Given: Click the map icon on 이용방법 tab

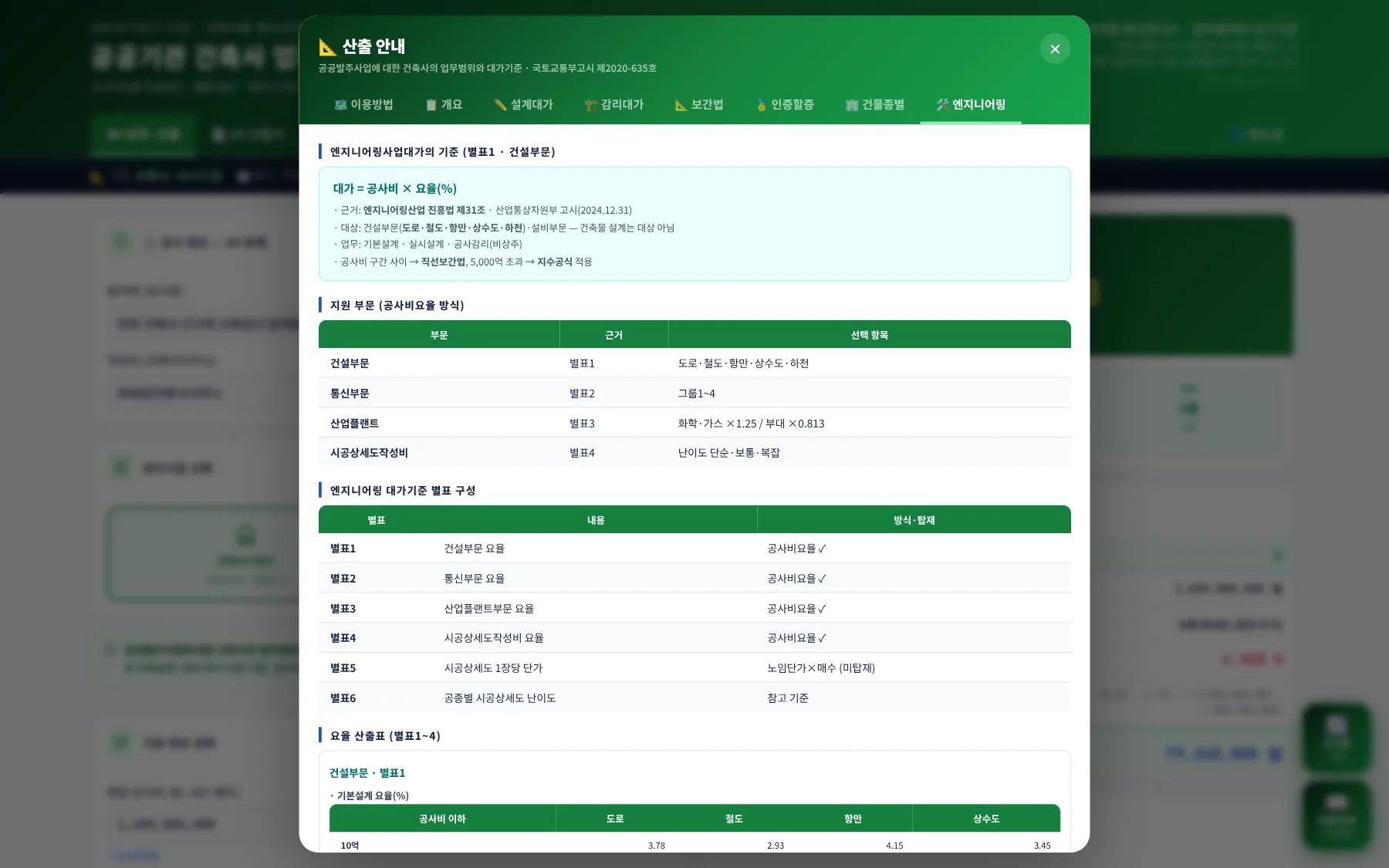Looking at the screenshot, I should (340, 104).
